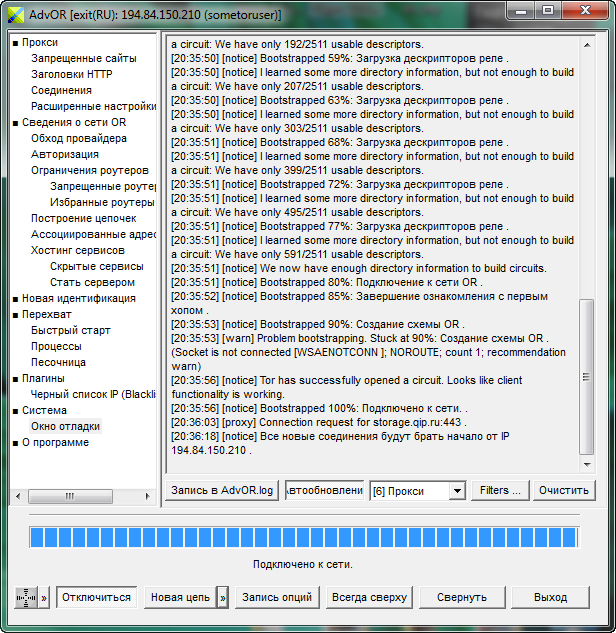Open the Filters ... dialog
The image size is (616, 633).
click(x=500, y=490)
